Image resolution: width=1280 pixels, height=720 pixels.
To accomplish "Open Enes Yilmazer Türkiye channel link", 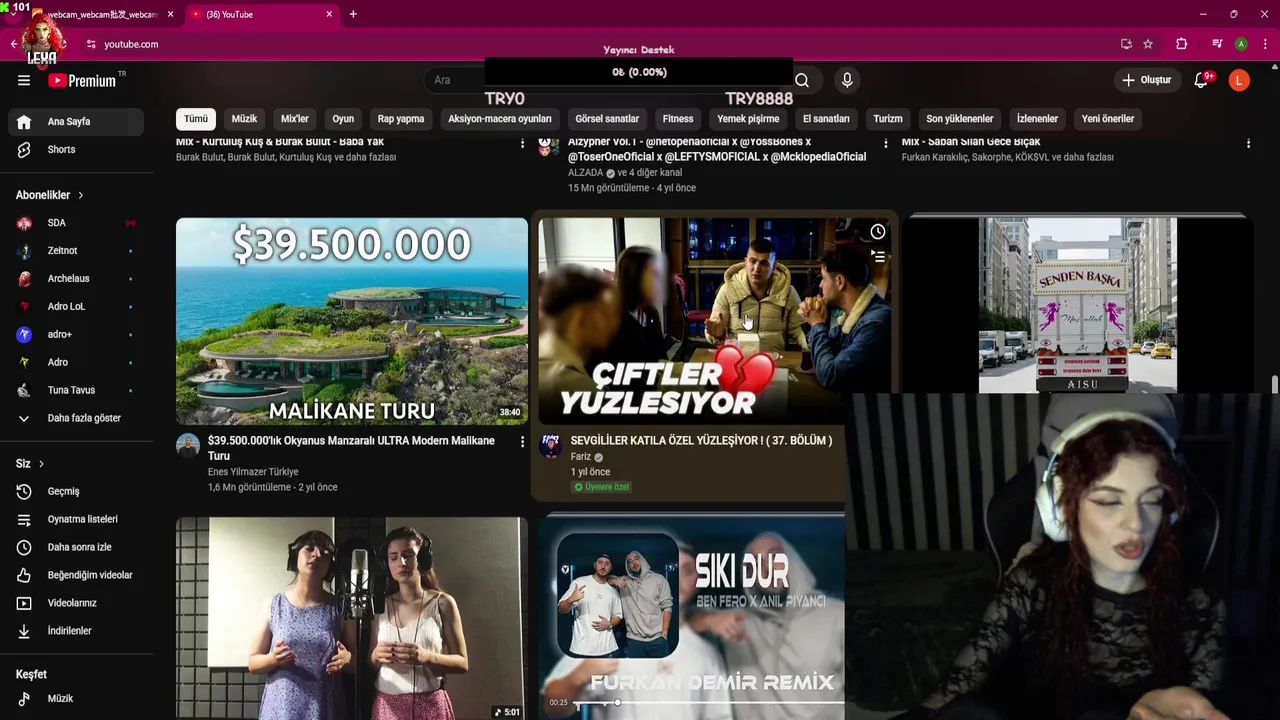I will [x=253, y=472].
